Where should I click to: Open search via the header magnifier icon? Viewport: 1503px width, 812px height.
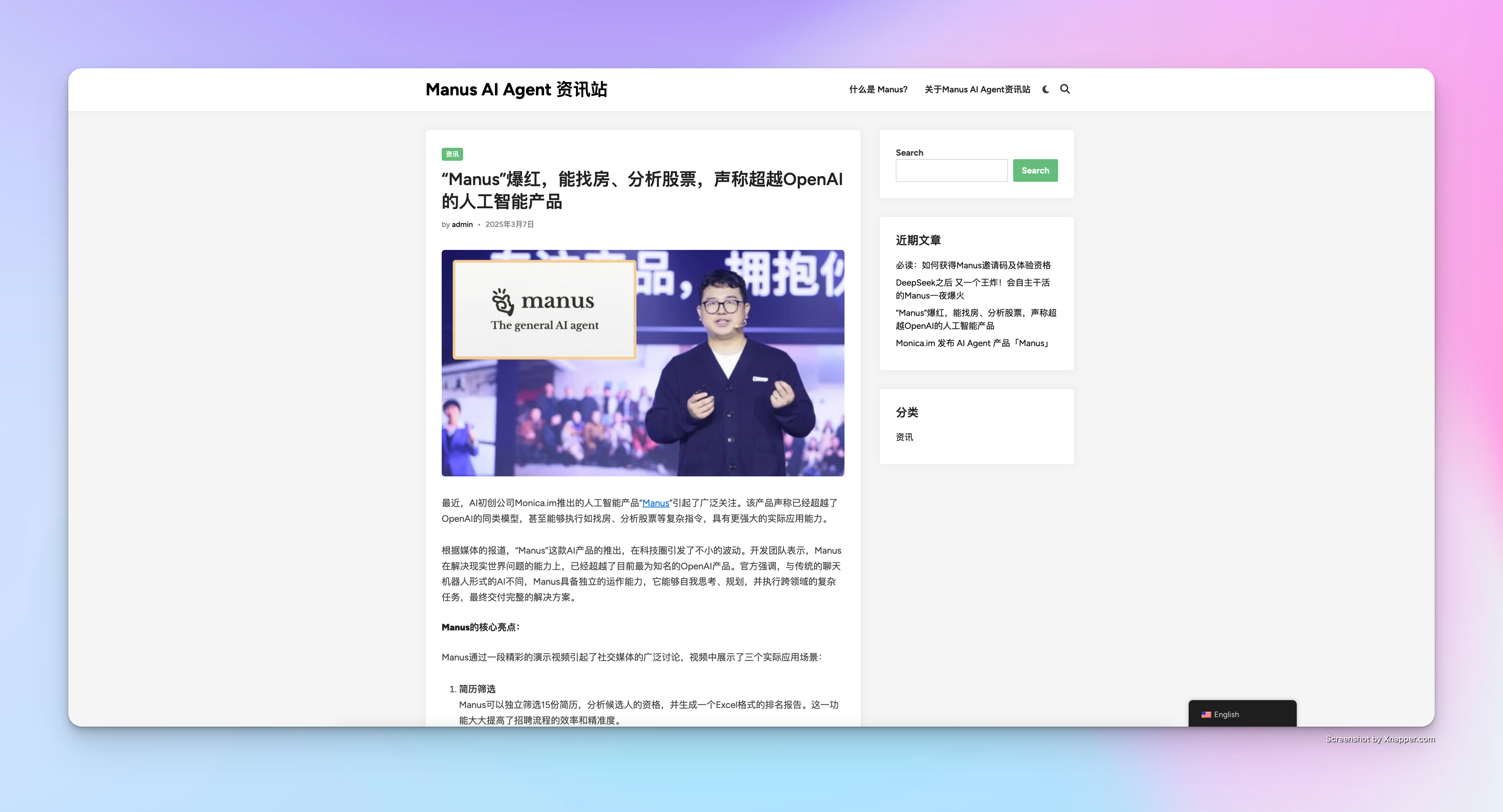pos(1065,89)
